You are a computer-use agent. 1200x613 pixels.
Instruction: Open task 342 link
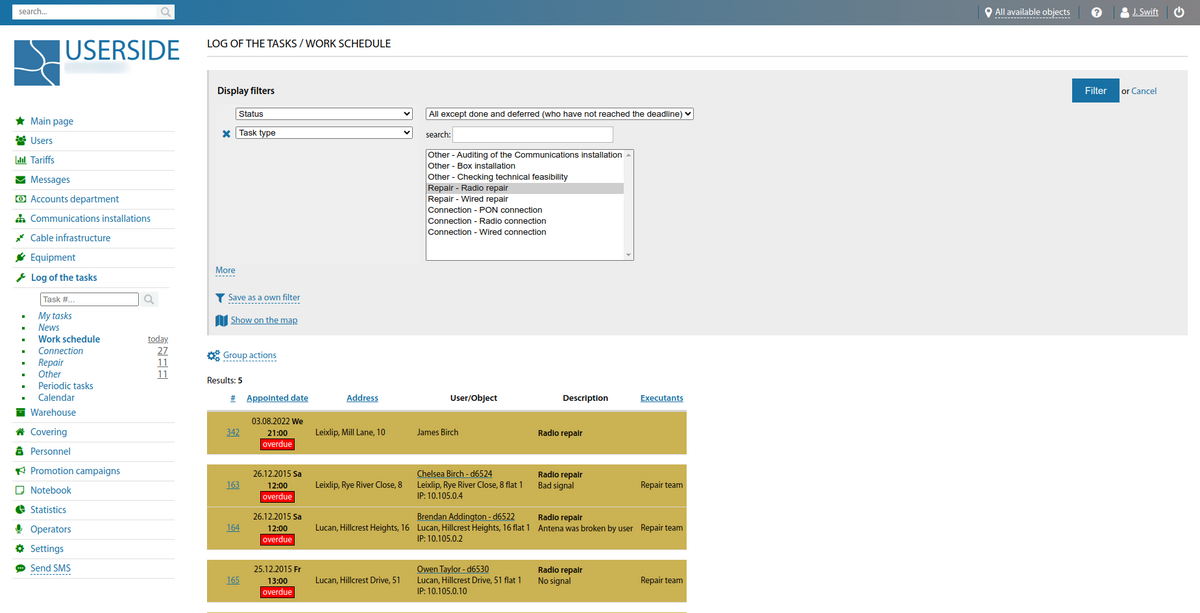pos(232,432)
